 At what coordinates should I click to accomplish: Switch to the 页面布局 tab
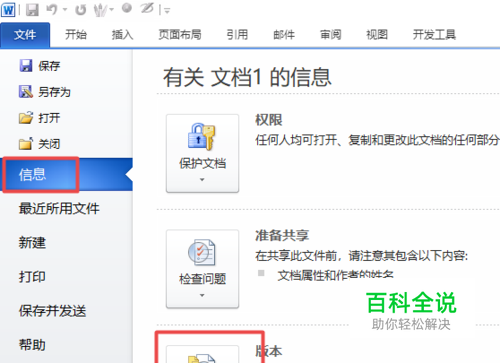tap(180, 35)
